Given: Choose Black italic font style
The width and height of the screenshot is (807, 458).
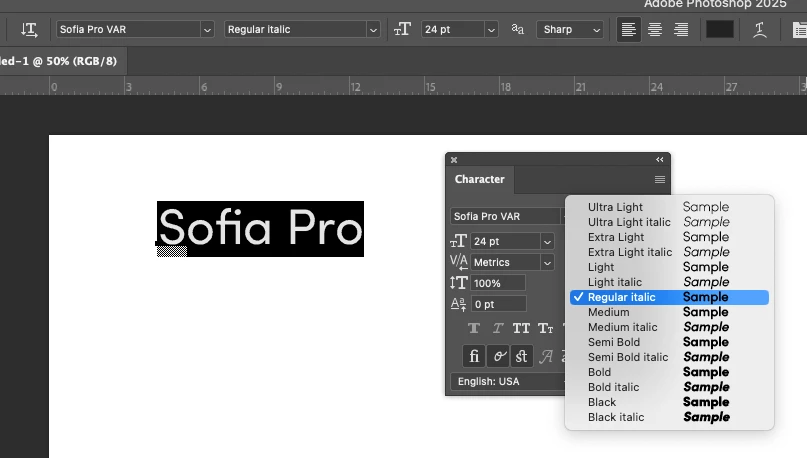Looking at the screenshot, I should [x=669, y=417].
